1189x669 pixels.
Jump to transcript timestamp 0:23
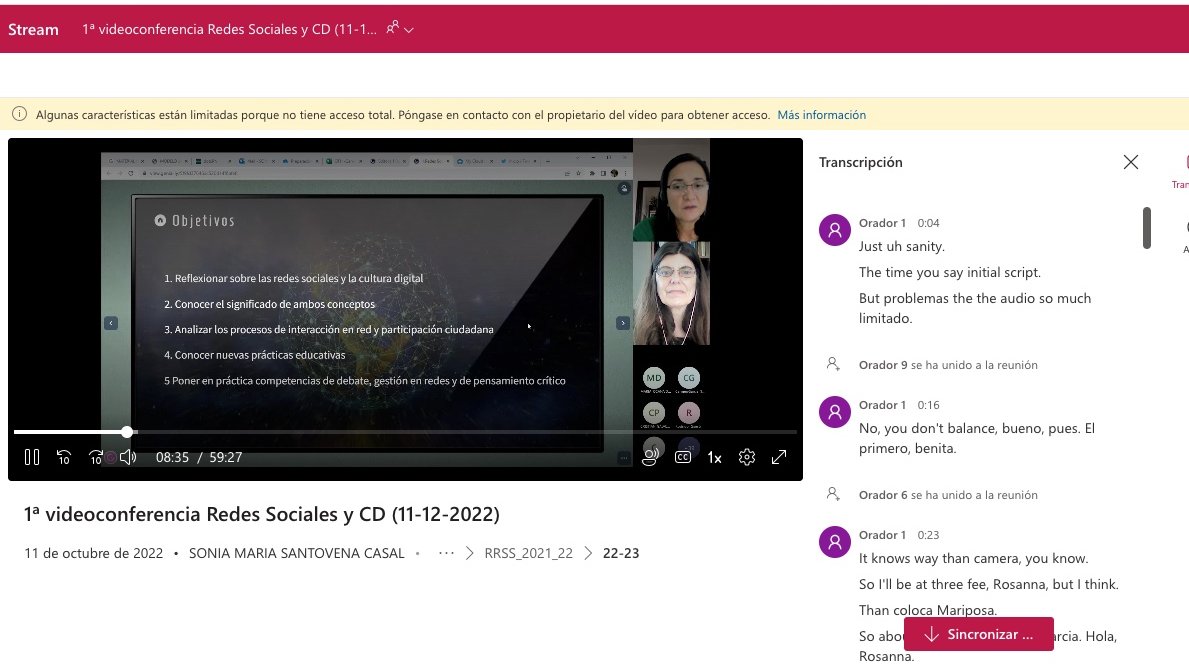(928, 535)
